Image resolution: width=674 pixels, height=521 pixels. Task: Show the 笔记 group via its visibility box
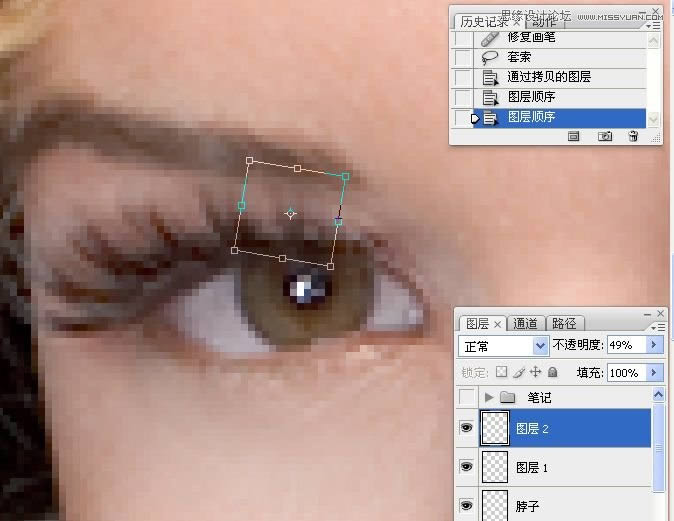466,397
